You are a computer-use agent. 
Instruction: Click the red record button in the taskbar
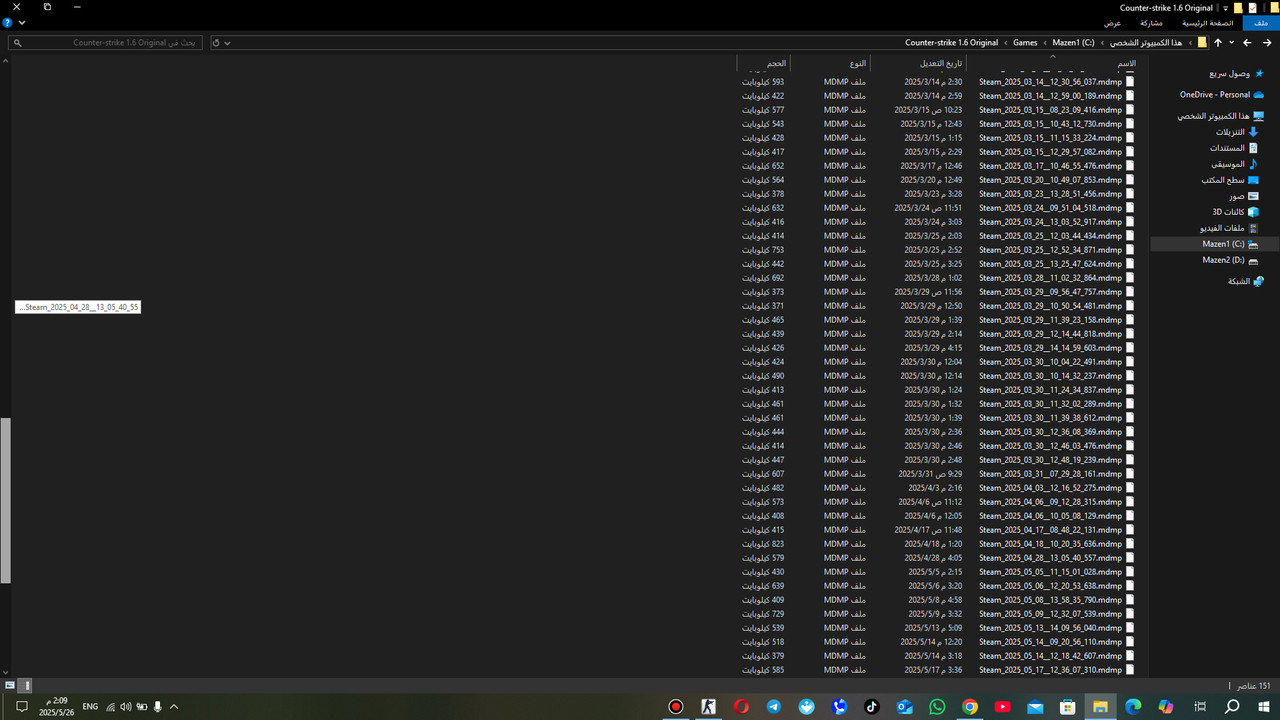[x=676, y=706]
